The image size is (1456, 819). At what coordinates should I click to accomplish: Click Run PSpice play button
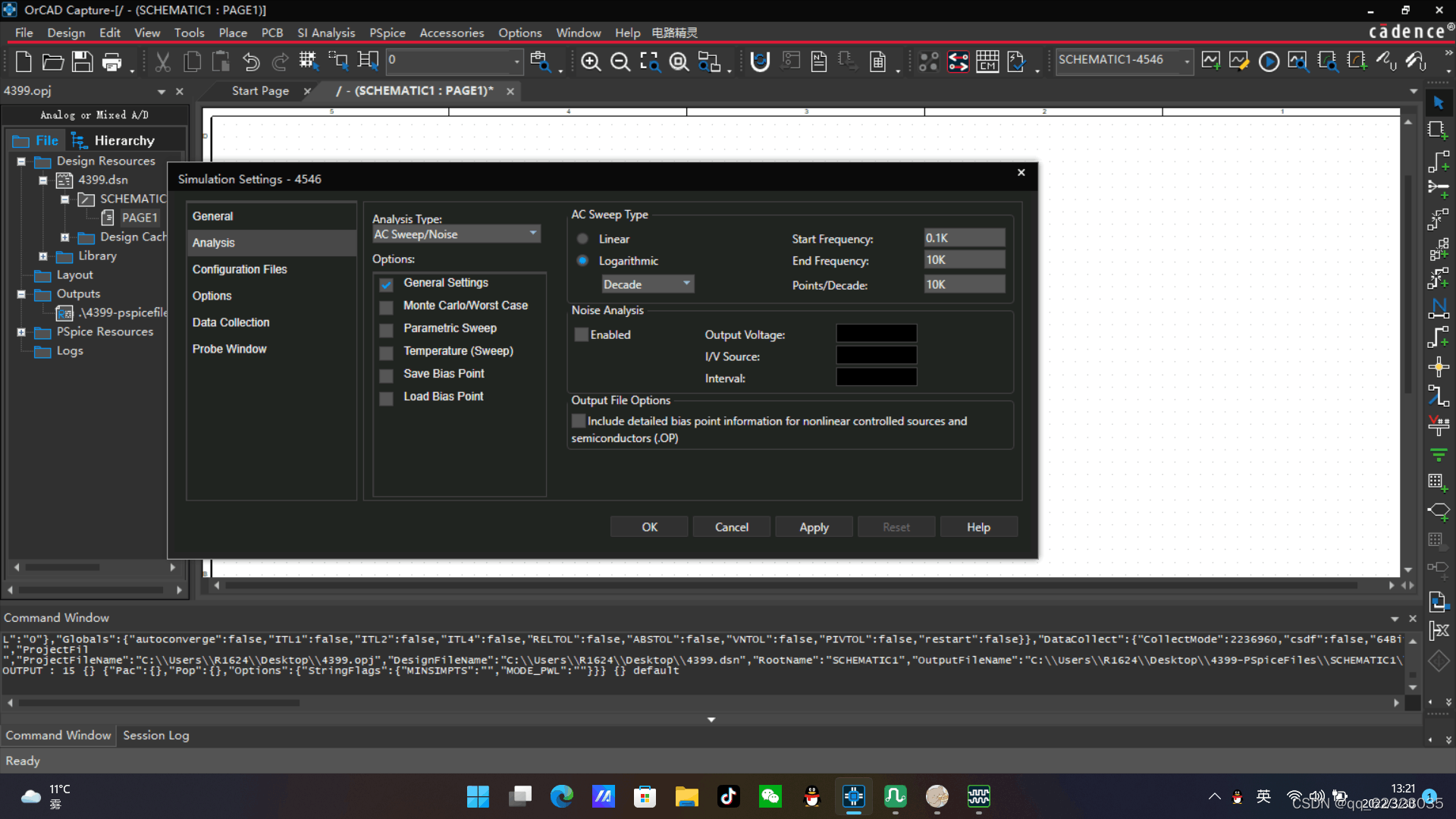(x=1269, y=61)
